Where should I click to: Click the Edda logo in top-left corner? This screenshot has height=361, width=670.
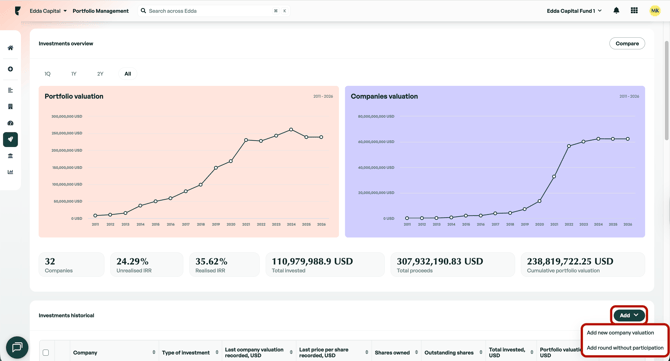coord(18,11)
